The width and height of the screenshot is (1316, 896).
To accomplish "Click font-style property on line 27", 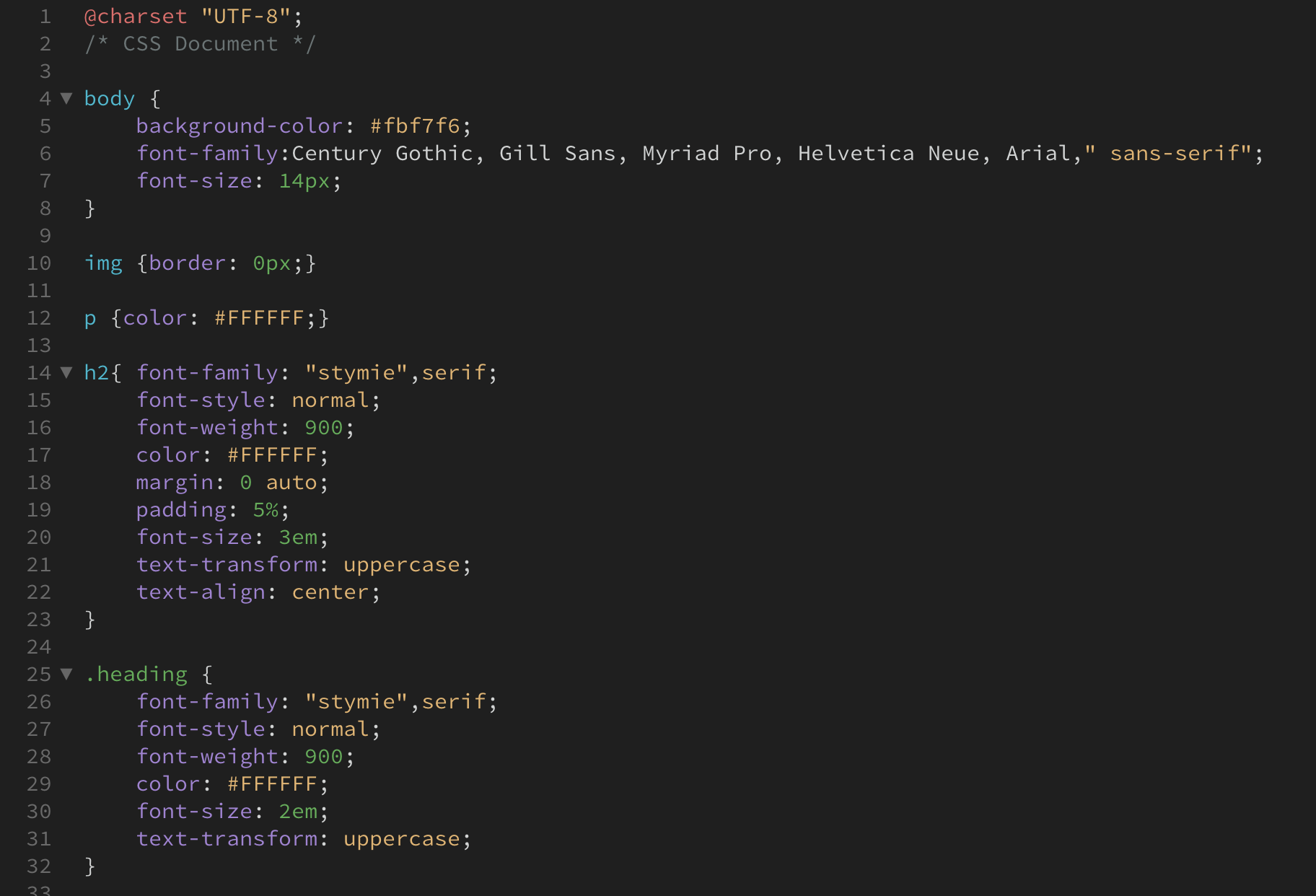I will (x=201, y=729).
